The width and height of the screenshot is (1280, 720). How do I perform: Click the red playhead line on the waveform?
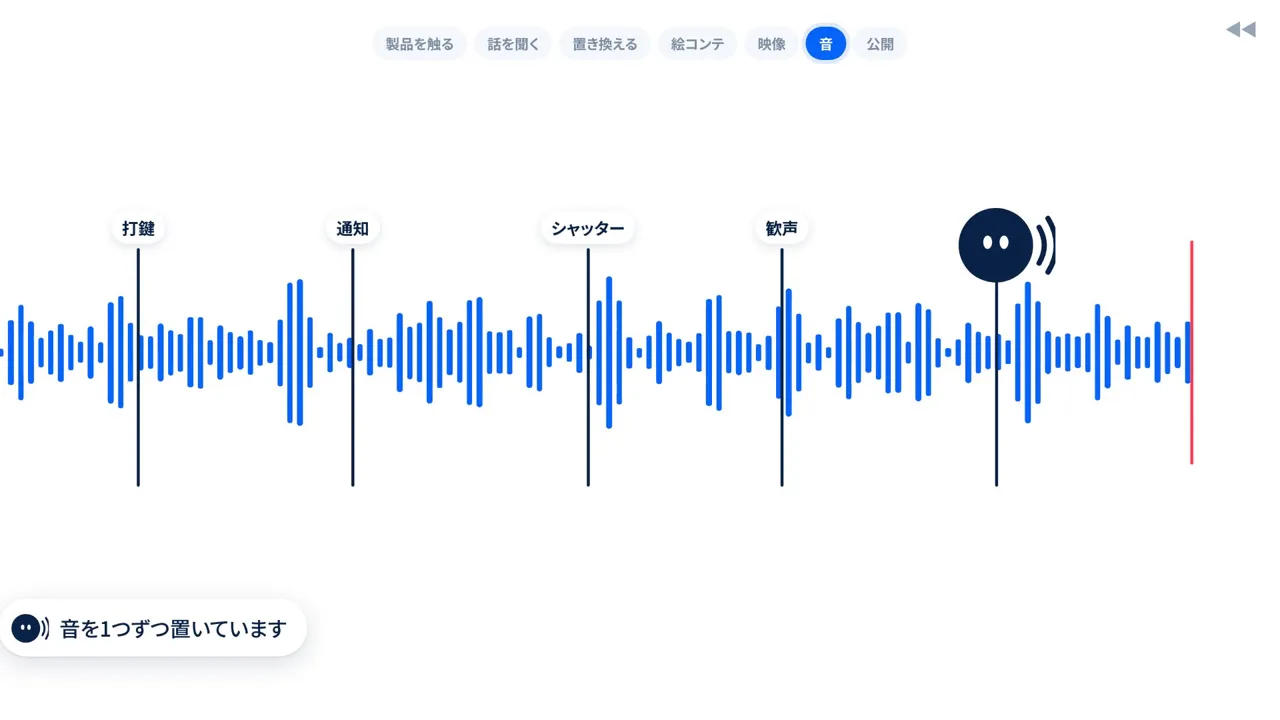[x=1191, y=352]
